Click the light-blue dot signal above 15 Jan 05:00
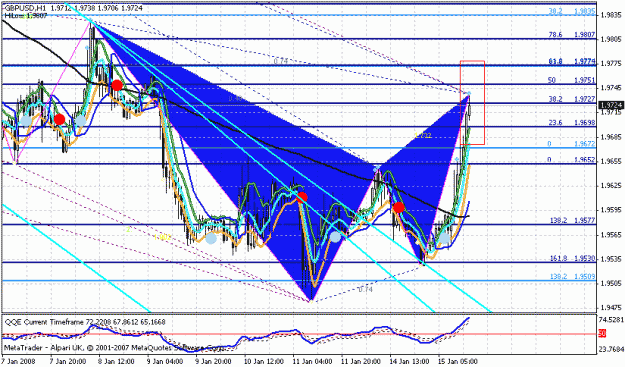The height and width of the screenshot is (367, 625). point(444,239)
